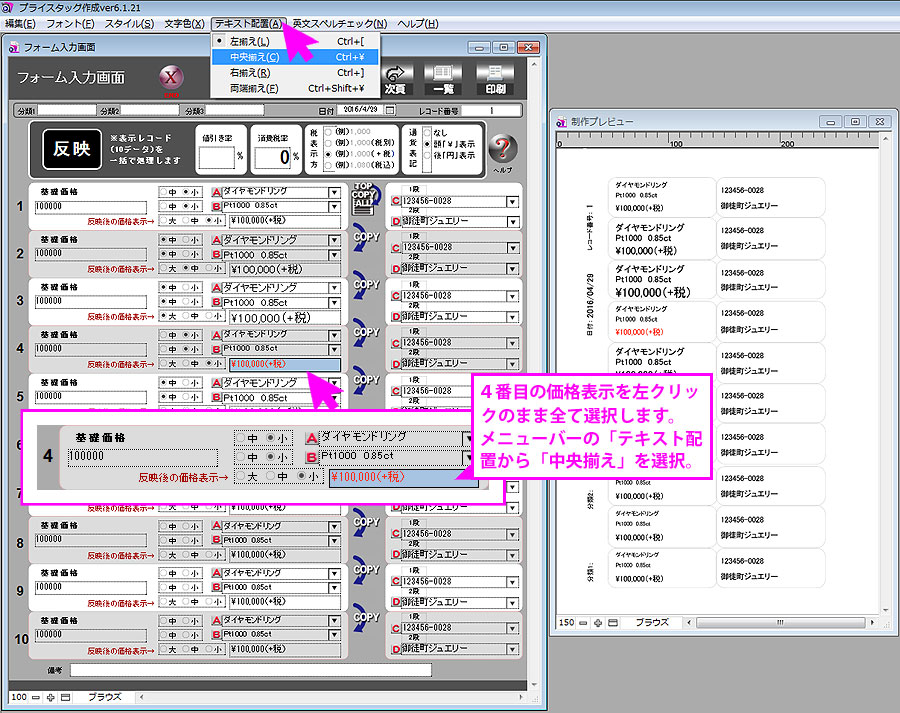Select なし currency notation radio option
This screenshot has width=900, height=713.
tap(428, 131)
